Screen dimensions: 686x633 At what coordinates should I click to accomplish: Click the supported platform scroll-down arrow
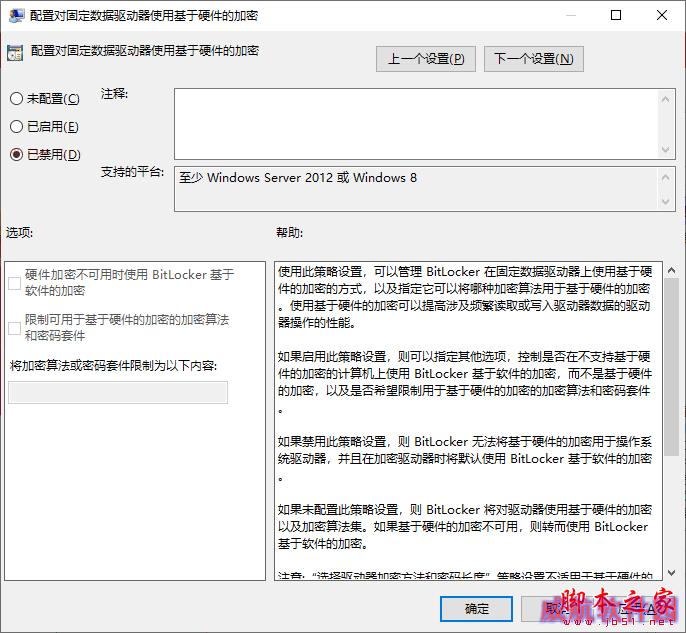pos(665,201)
